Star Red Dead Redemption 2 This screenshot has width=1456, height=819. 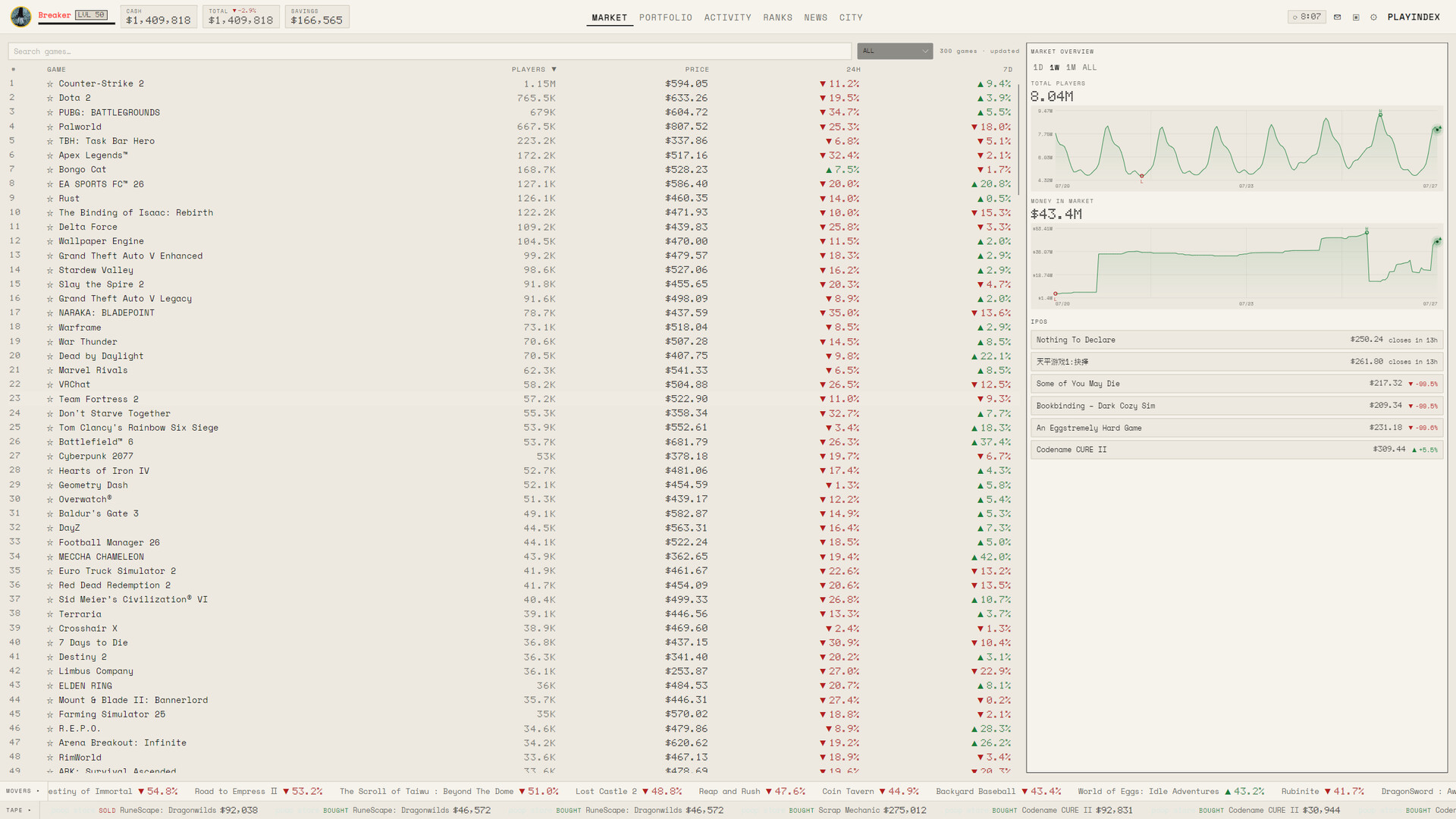[x=50, y=586]
